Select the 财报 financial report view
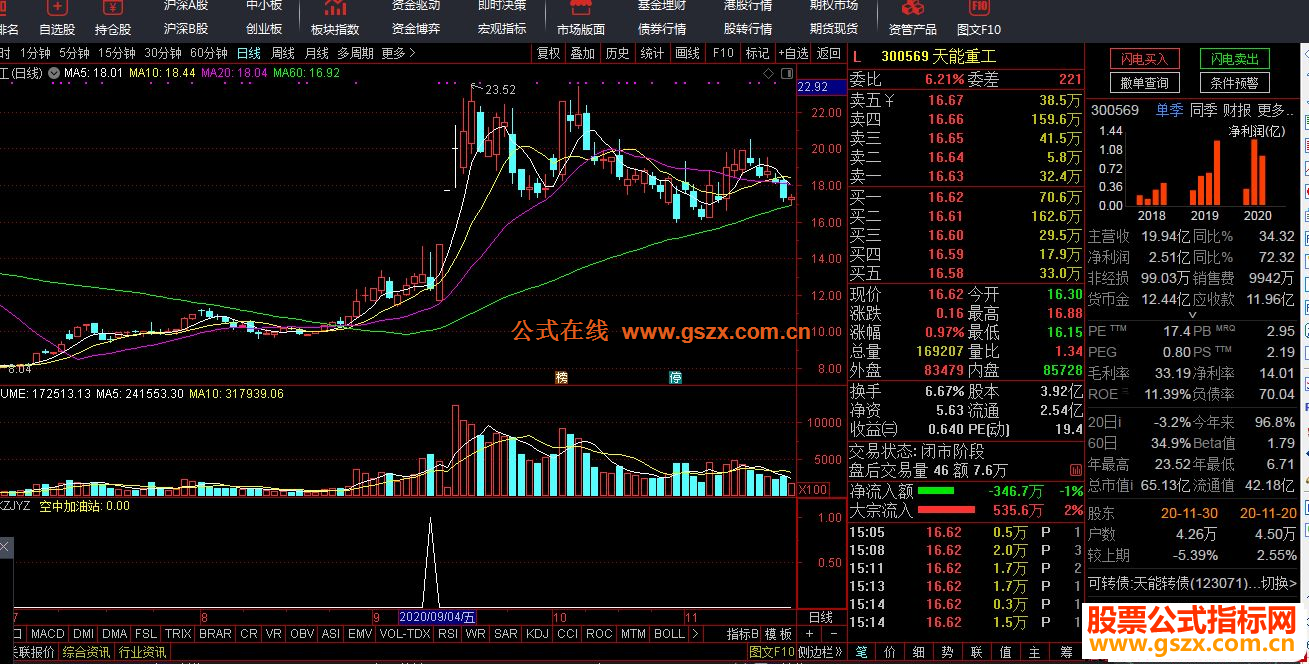Viewport: 1309px width, 664px height. [x=1237, y=110]
